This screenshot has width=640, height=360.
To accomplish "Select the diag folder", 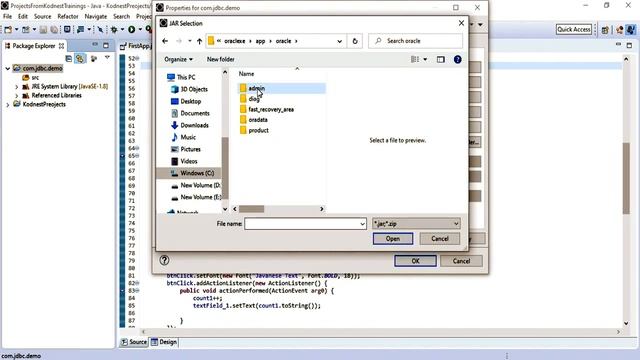I will [282, 99].
